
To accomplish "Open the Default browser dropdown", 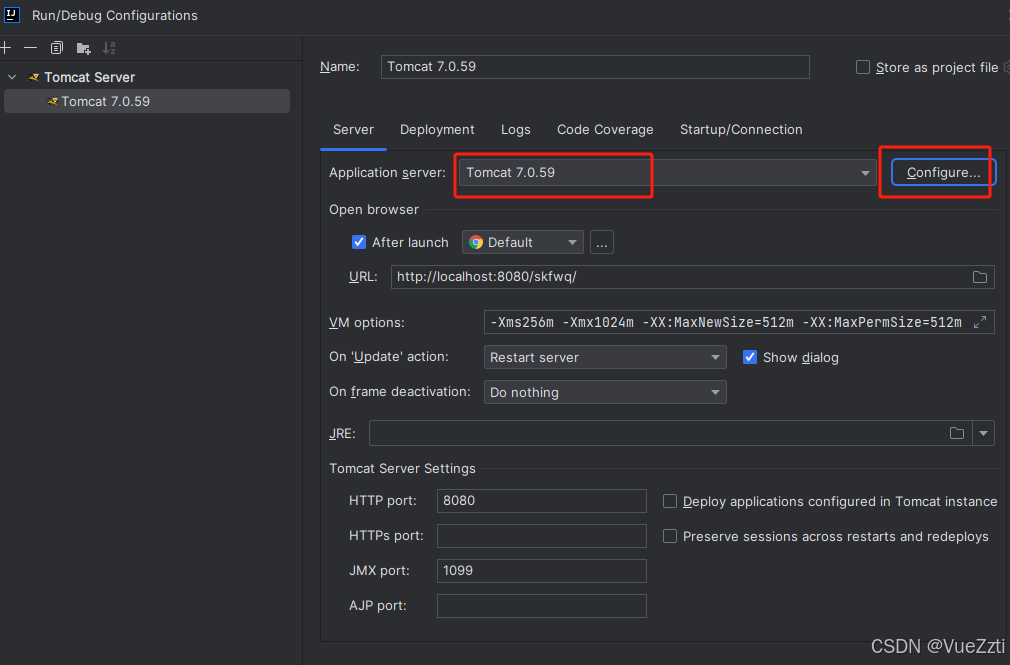I will click(522, 242).
